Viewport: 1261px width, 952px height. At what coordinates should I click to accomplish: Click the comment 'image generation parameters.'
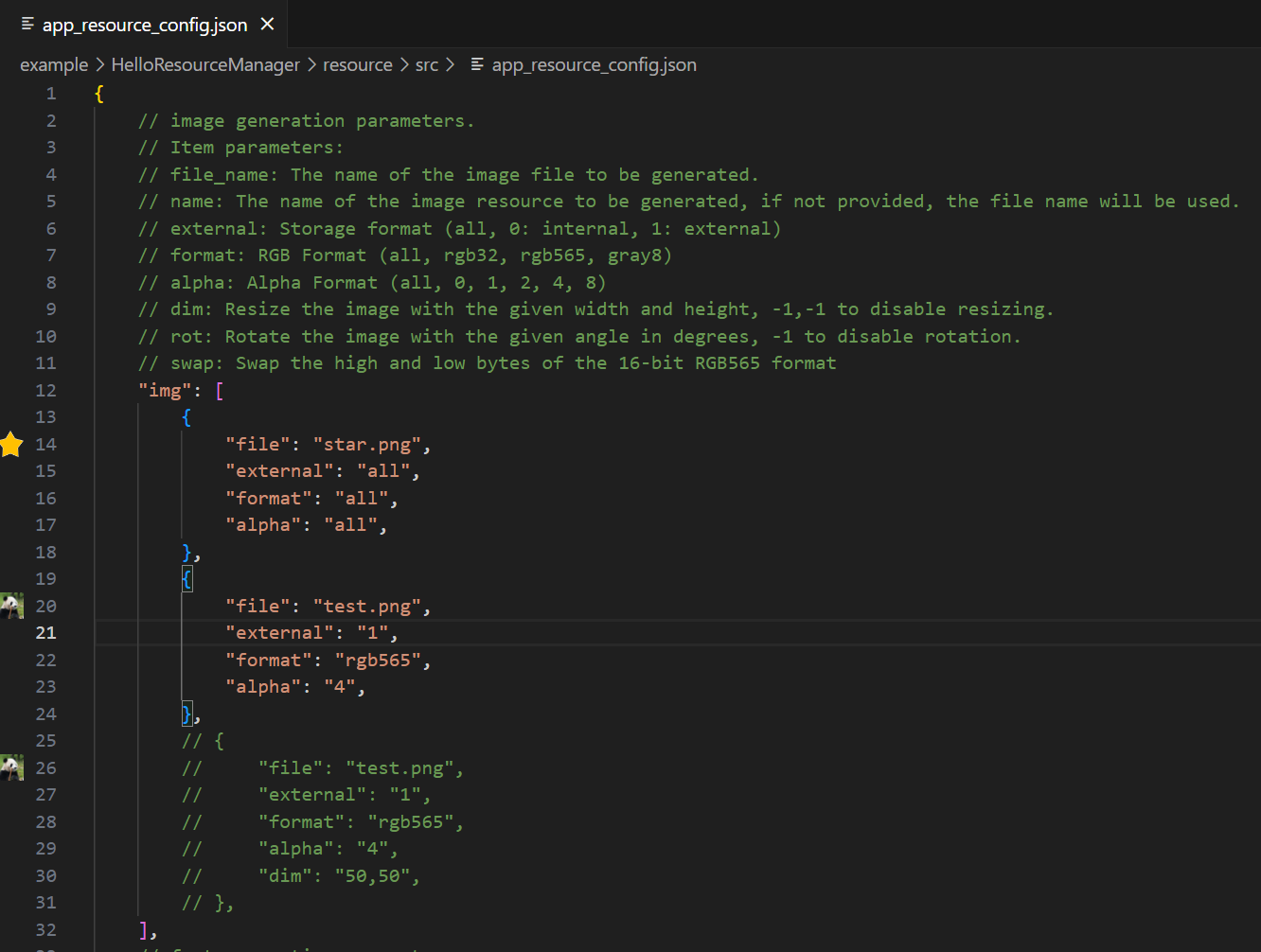306,121
